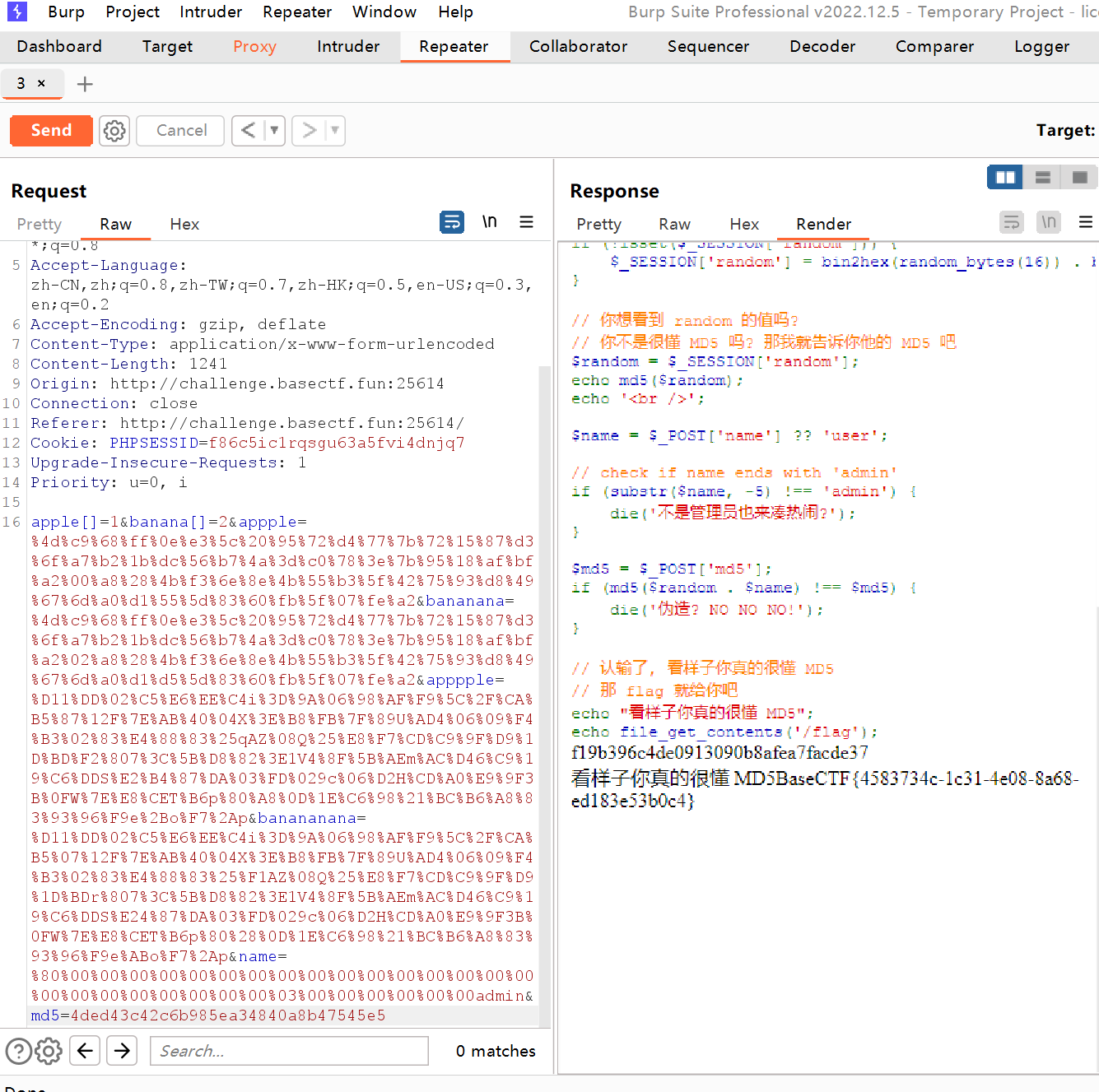
Task: Switch to the Decoder tab
Action: [822, 47]
